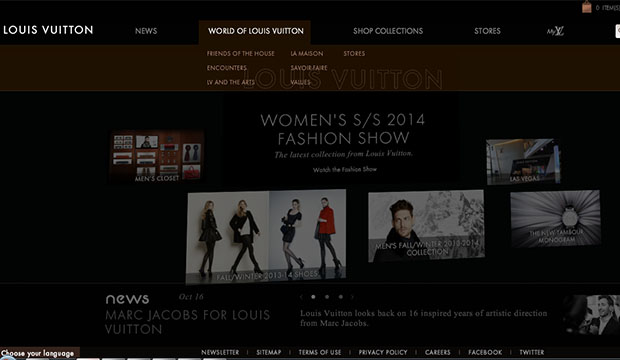This screenshot has width=620, height=360.
Task: Click the Louis Vuitton logo
Action: pyautogui.click(x=48, y=30)
